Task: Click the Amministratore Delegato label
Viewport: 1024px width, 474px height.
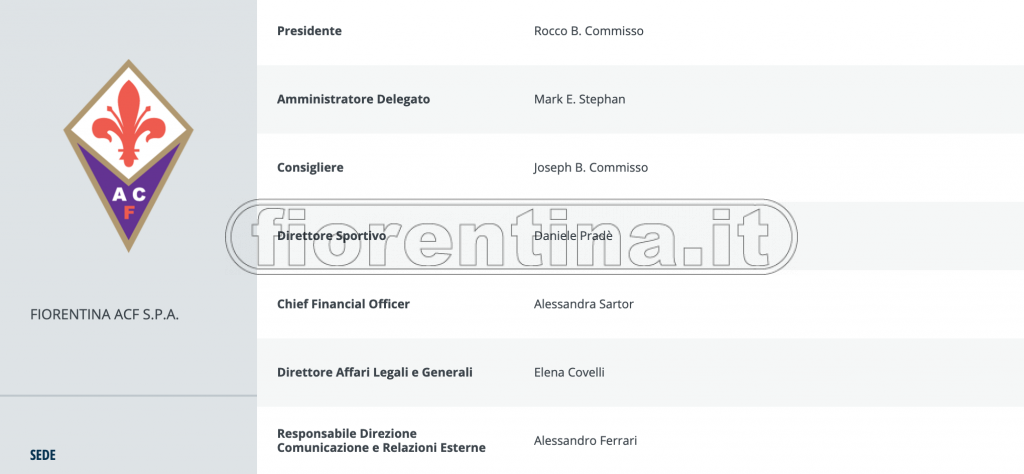Action: tap(353, 99)
